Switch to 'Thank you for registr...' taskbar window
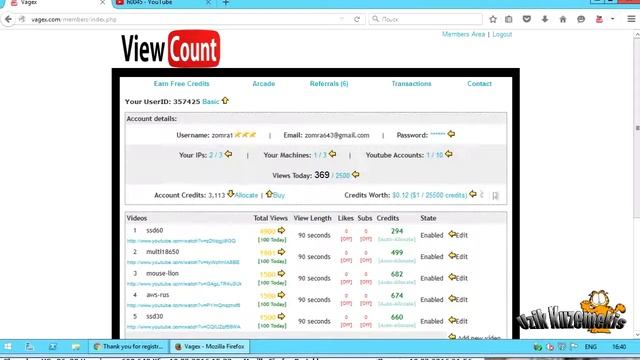The width and height of the screenshot is (640, 360). coord(129,347)
